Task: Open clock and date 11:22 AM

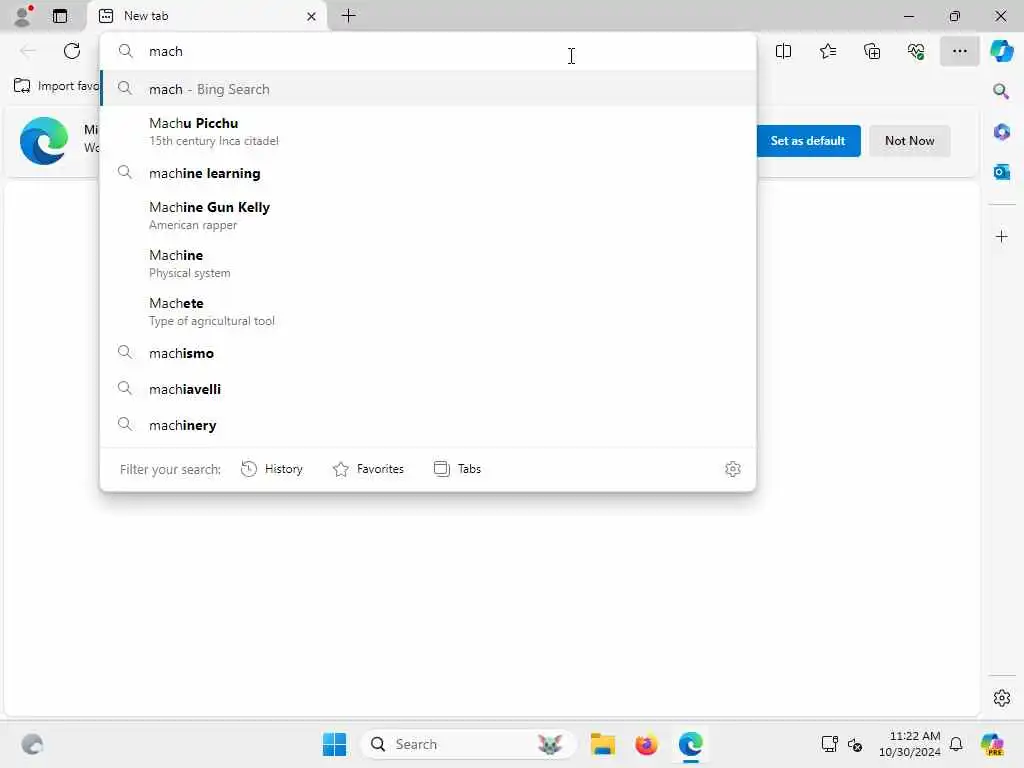Action: pyautogui.click(x=910, y=744)
